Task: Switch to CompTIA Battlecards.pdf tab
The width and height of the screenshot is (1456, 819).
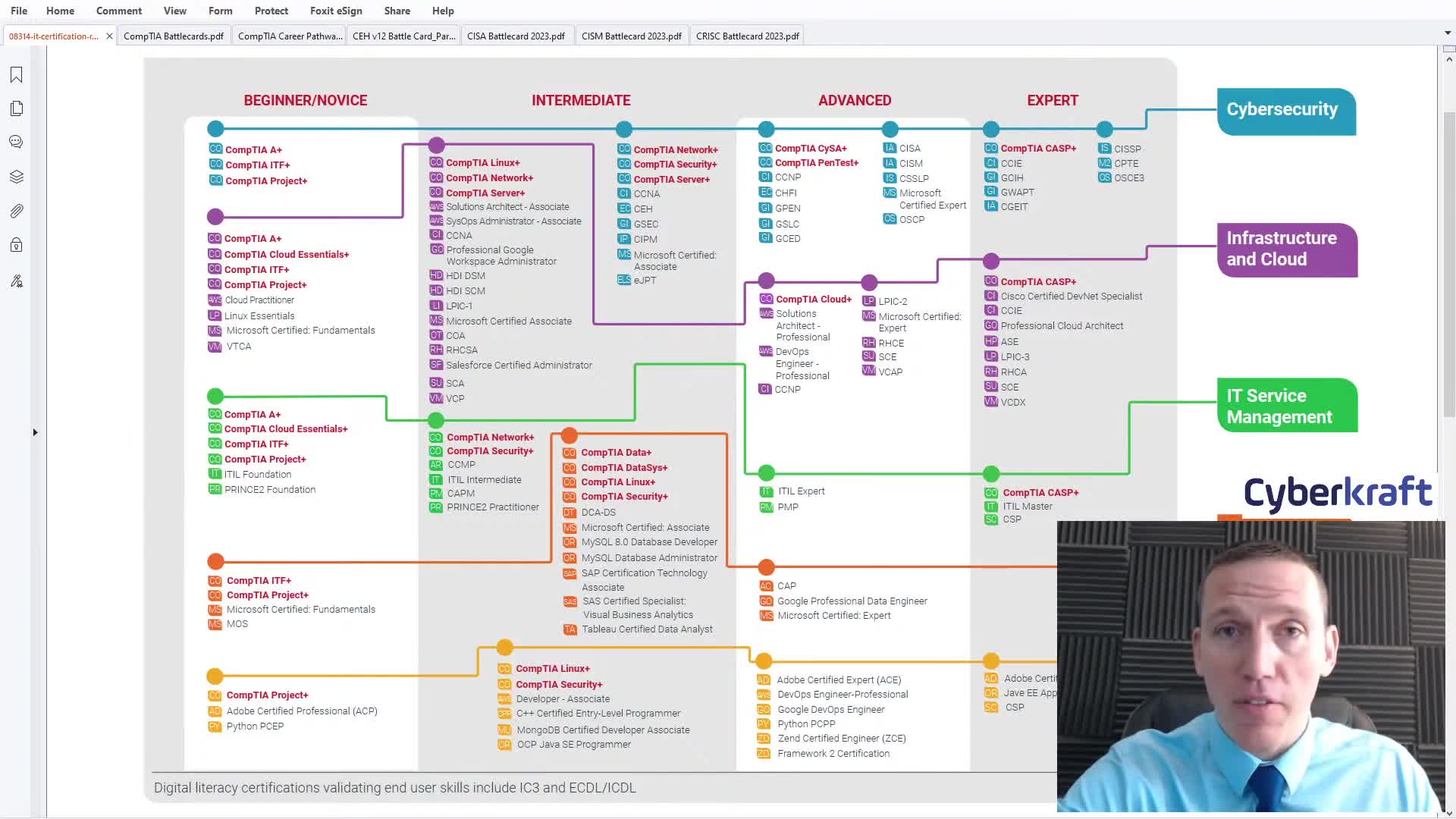Action: [x=173, y=36]
